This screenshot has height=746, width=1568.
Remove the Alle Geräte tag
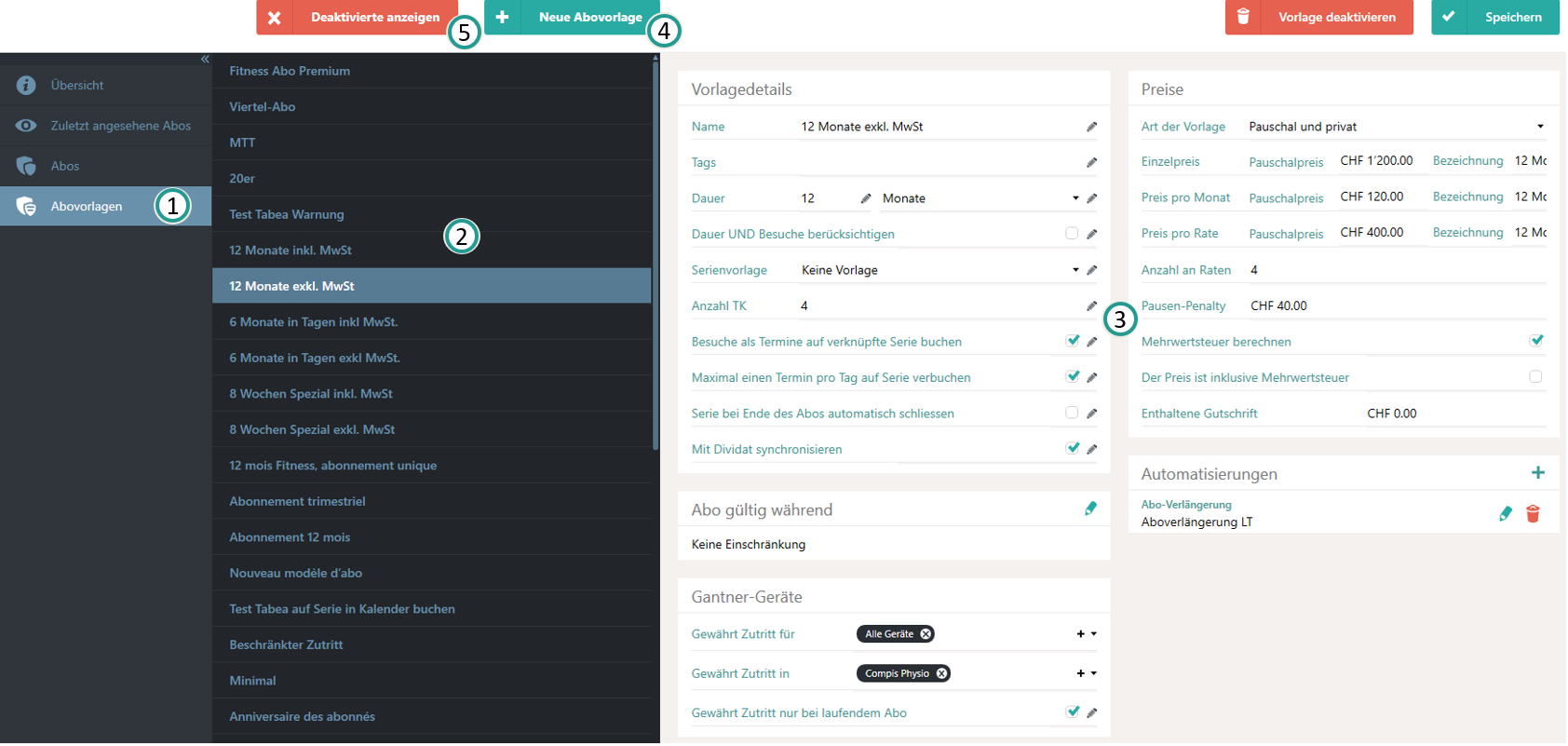[926, 634]
